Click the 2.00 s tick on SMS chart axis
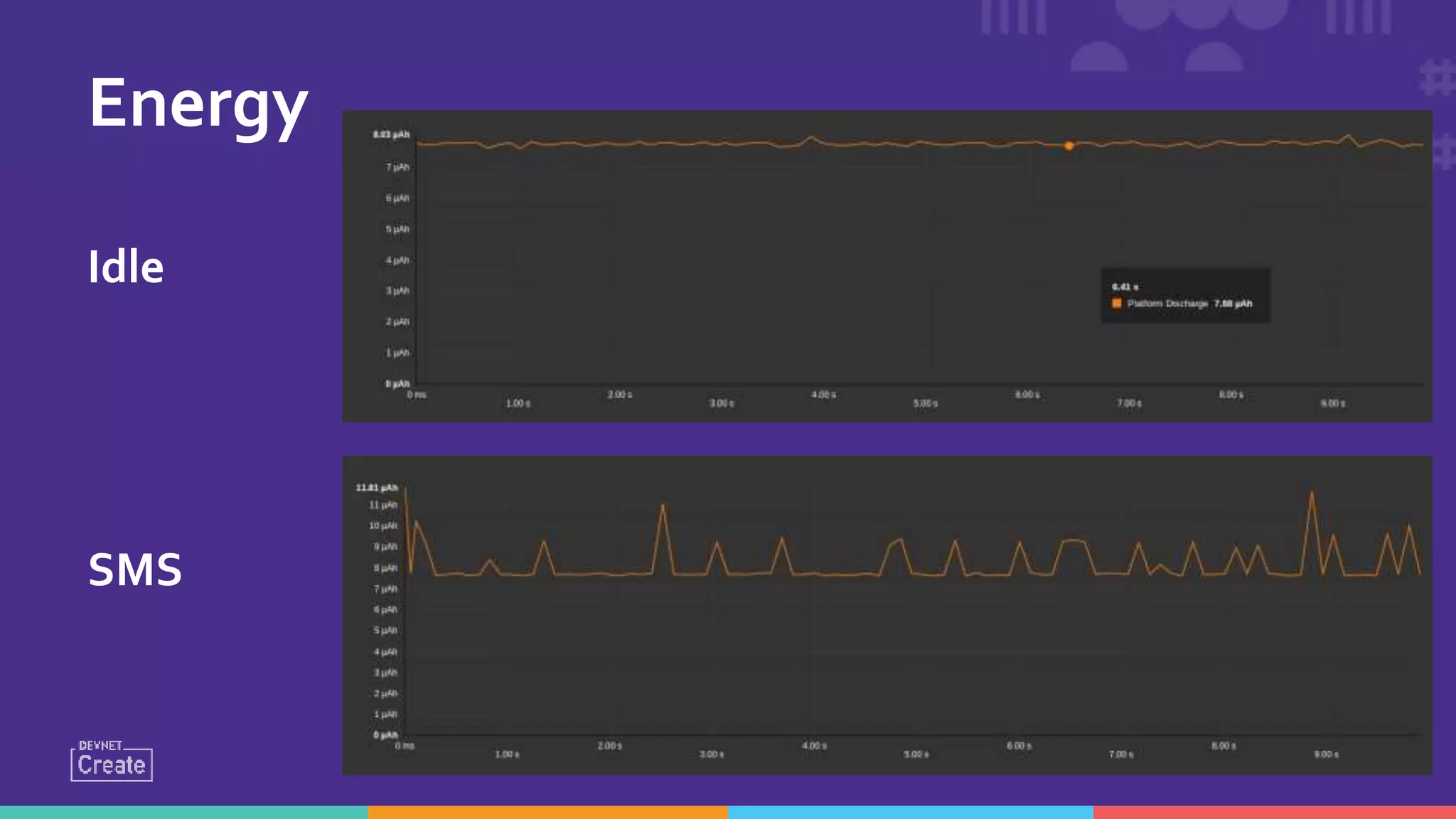This screenshot has height=819, width=1456. [x=609, y=746]
